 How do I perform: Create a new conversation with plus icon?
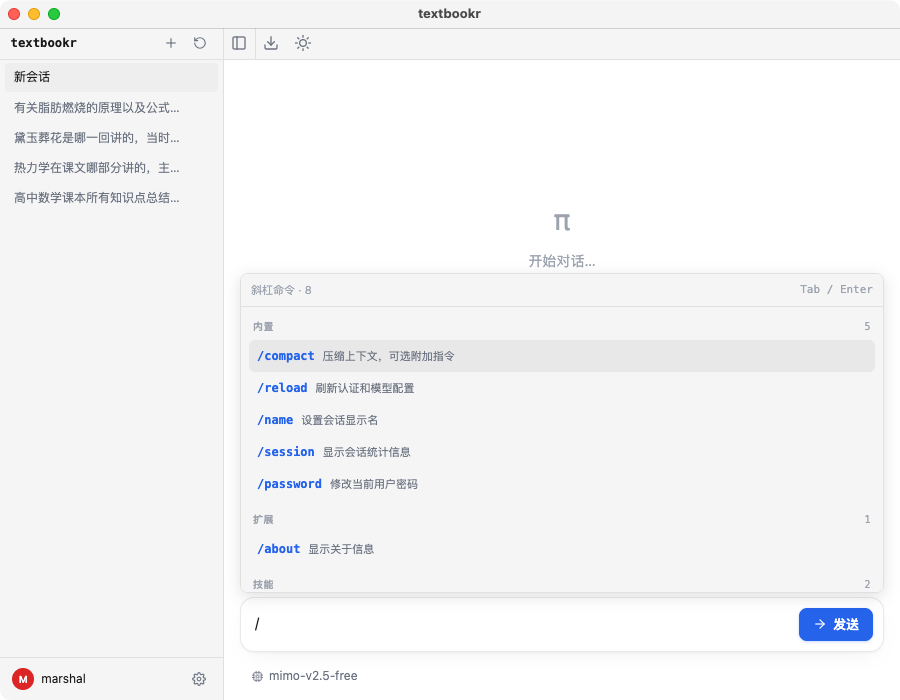click(x=170, y=43)
